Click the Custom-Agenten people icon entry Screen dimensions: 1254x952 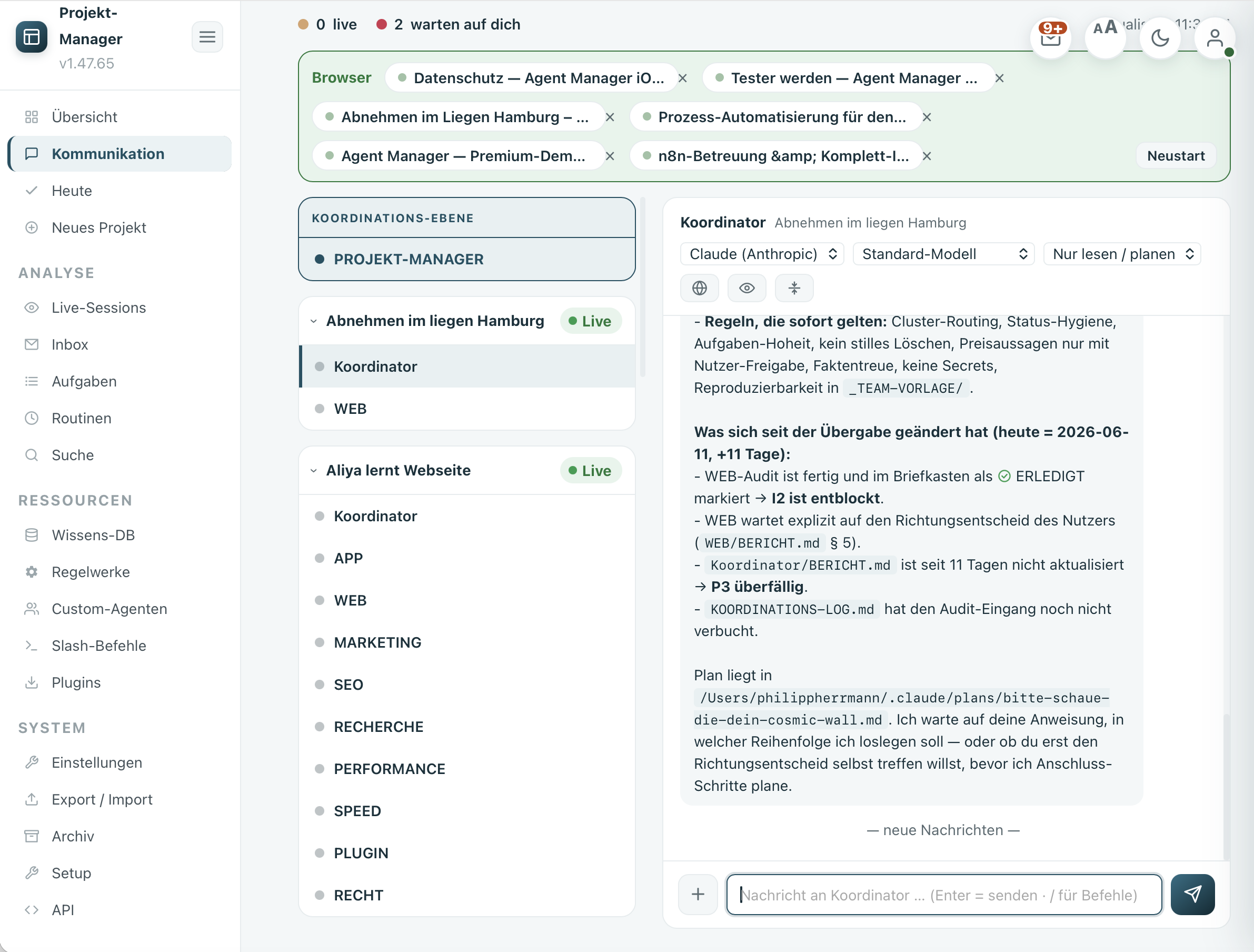pos(120,608)
